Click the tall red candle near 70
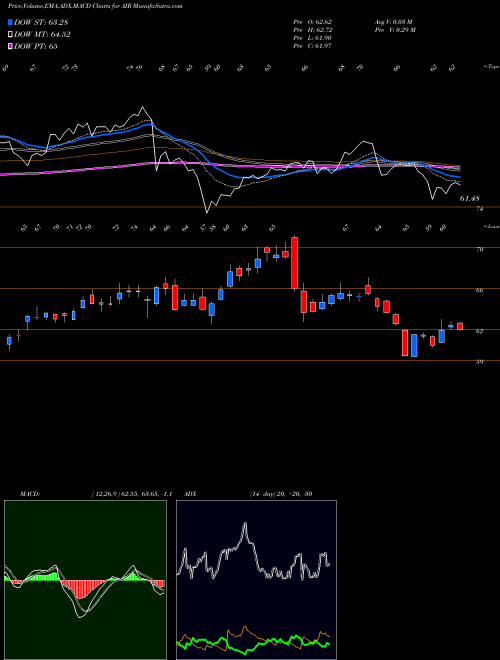Screen dimensions: 500x660 coord(295,263)
